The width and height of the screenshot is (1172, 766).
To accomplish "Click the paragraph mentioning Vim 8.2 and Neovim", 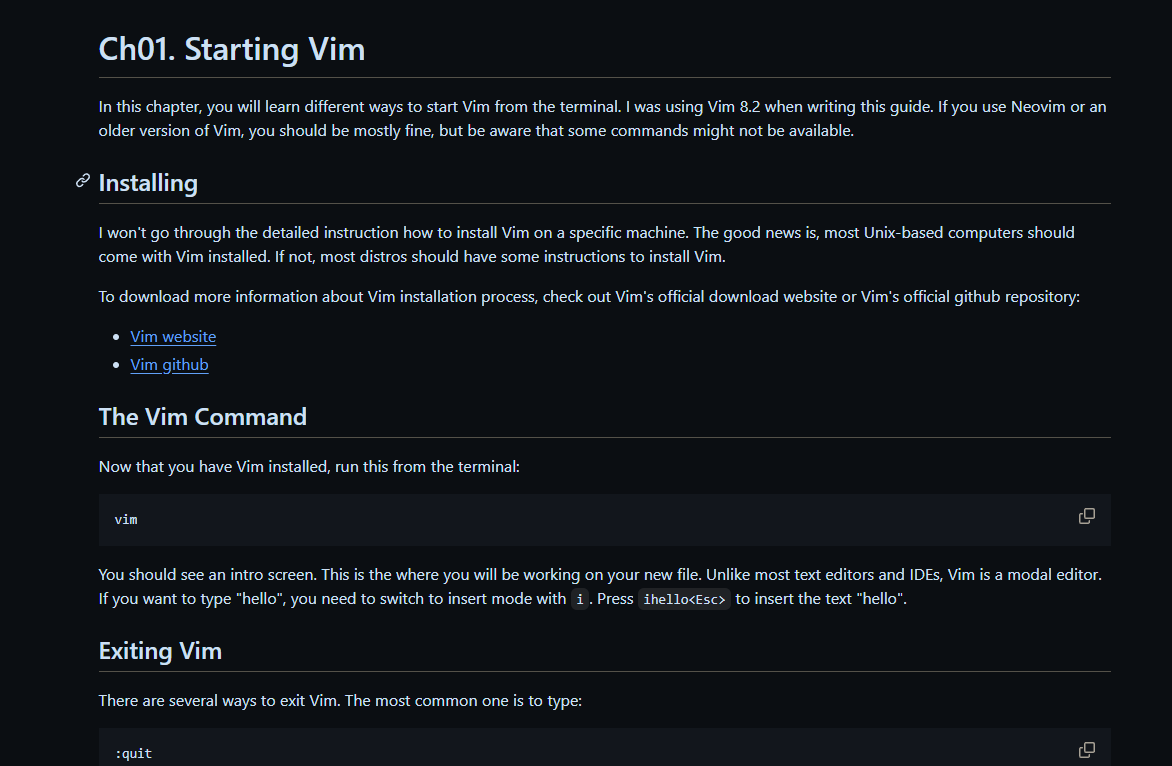I will coord(602,119).
